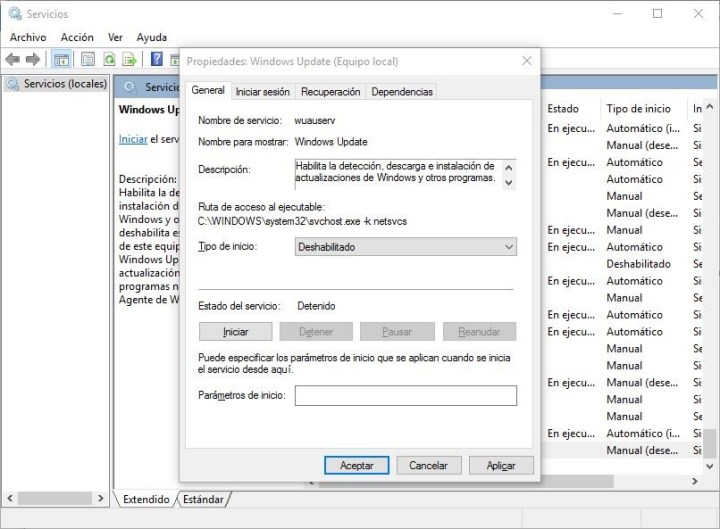Click the forward arrow in the toolbar
The height and width of the screenshot is (529, 720).
[x=34, y=59]
